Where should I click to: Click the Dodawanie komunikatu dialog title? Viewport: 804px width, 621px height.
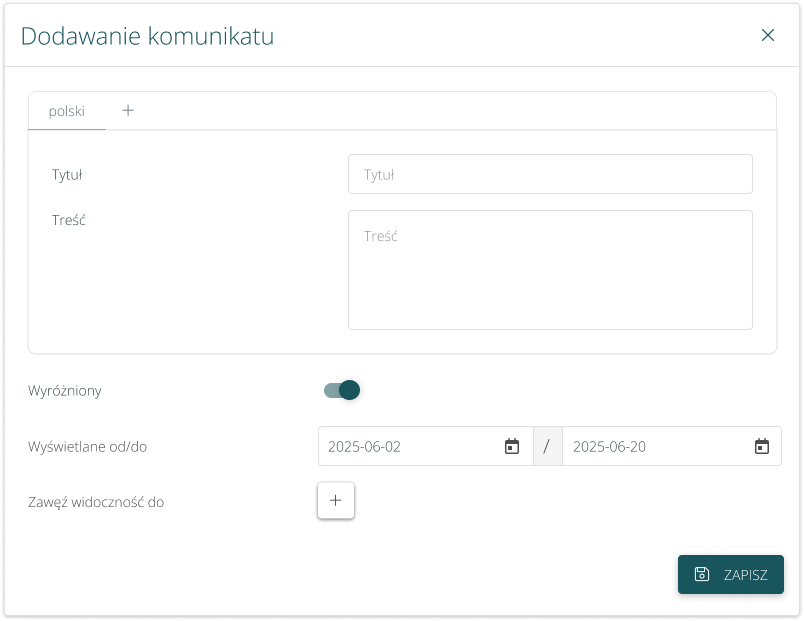coord(147,36)
